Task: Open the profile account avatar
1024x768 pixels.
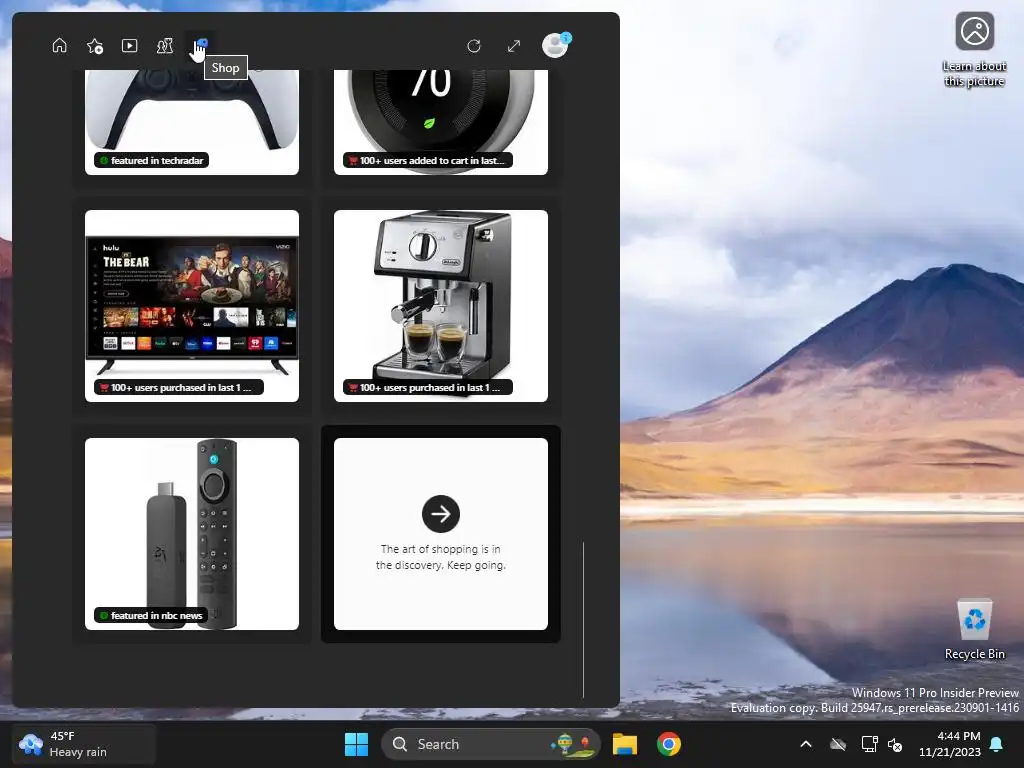Action: pyautogui.click(x=556, y=46)
